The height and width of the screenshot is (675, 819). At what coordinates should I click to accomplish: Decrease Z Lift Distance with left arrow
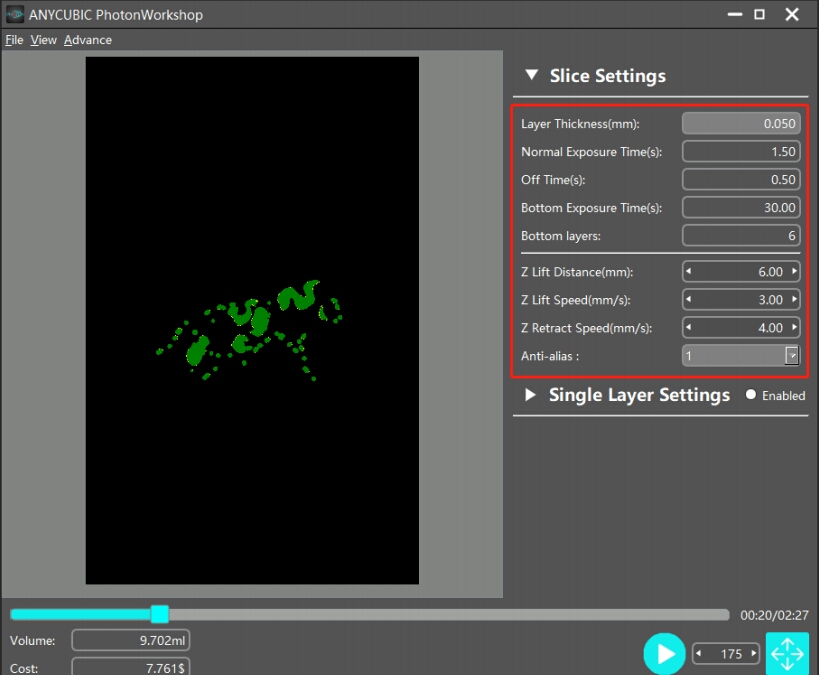688,272
